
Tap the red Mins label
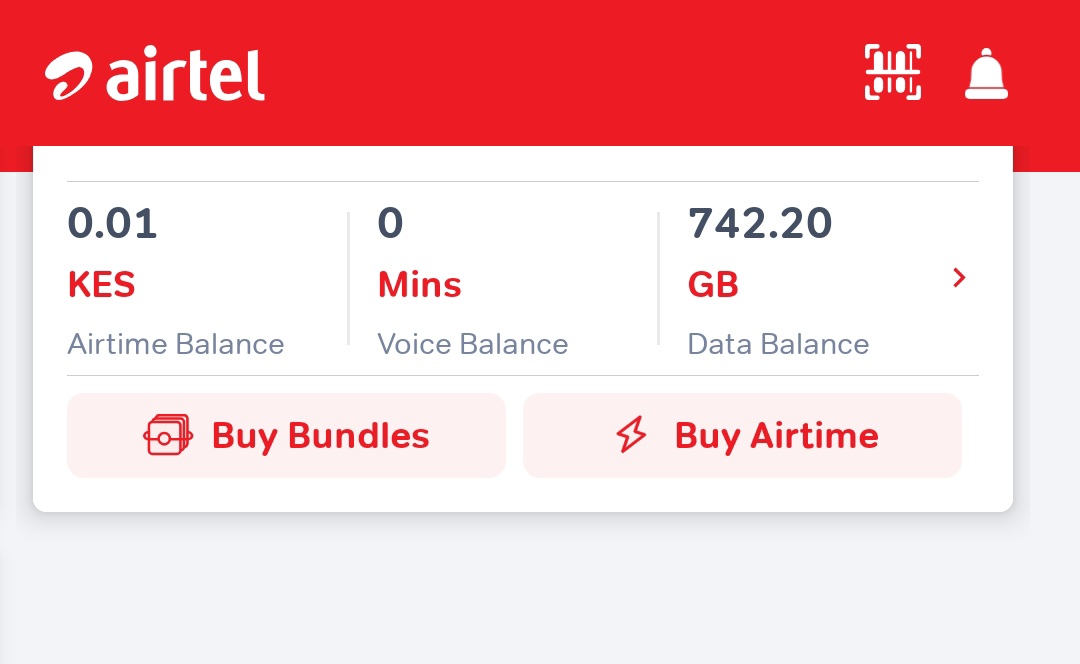click(419, 285)
